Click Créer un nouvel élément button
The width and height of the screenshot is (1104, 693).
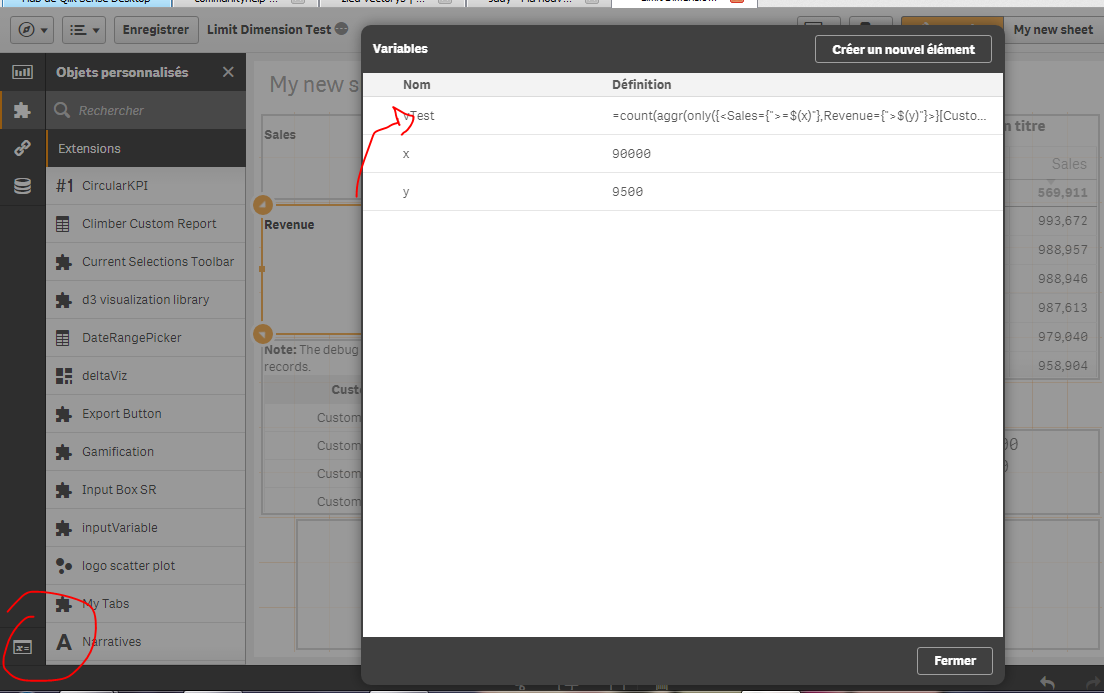903,49
